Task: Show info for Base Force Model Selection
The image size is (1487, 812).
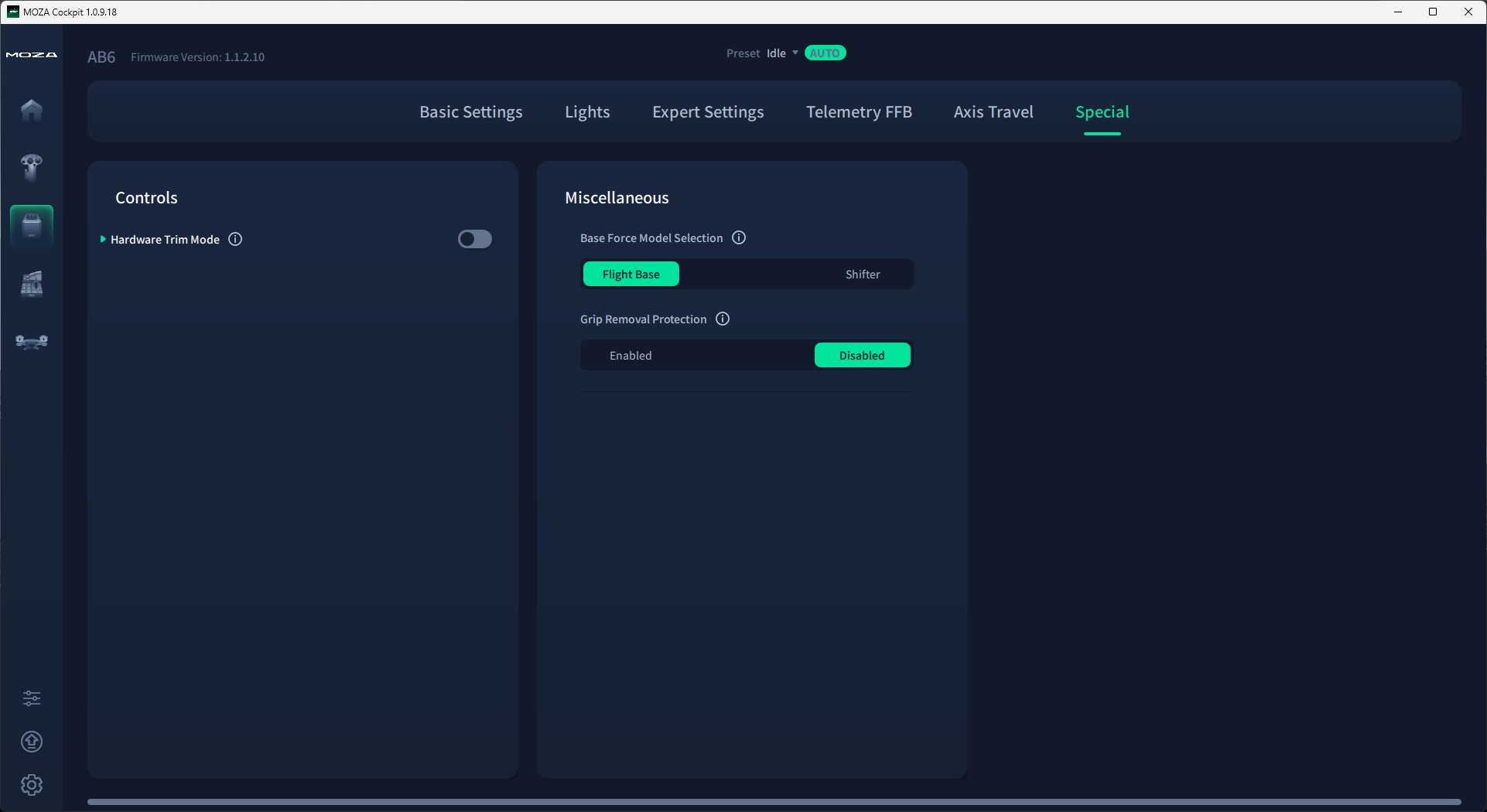Action: [x=739, y=237]
